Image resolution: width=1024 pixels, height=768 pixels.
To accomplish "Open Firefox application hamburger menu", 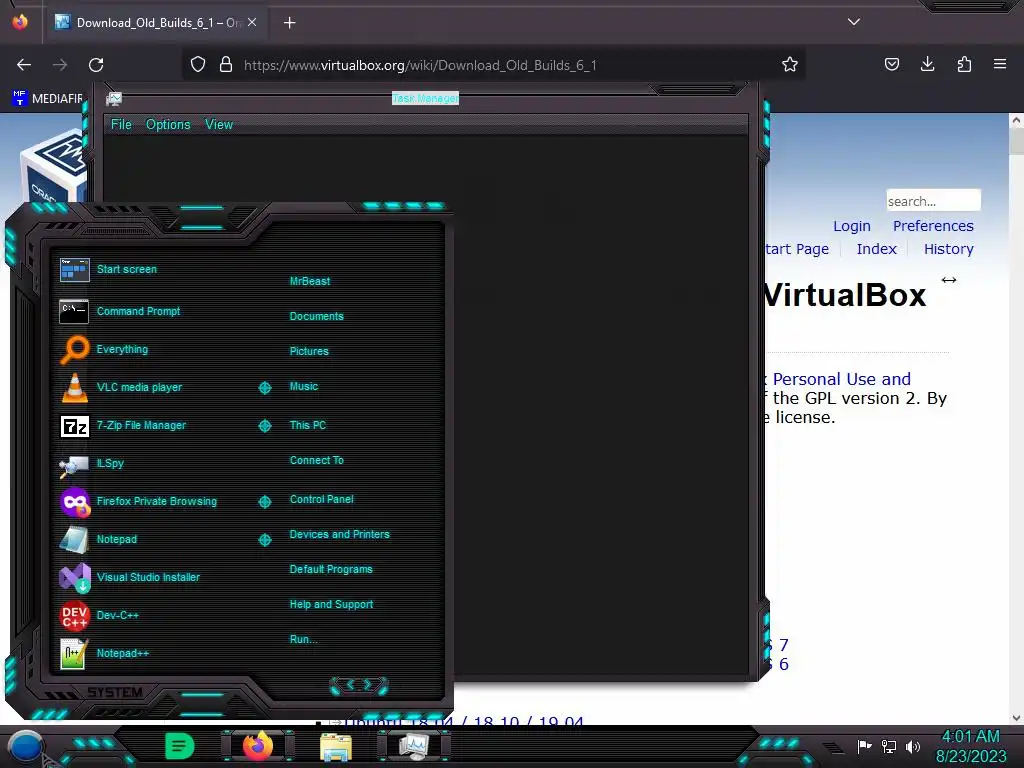I will pyautogui.click(x=1000, y=64).
